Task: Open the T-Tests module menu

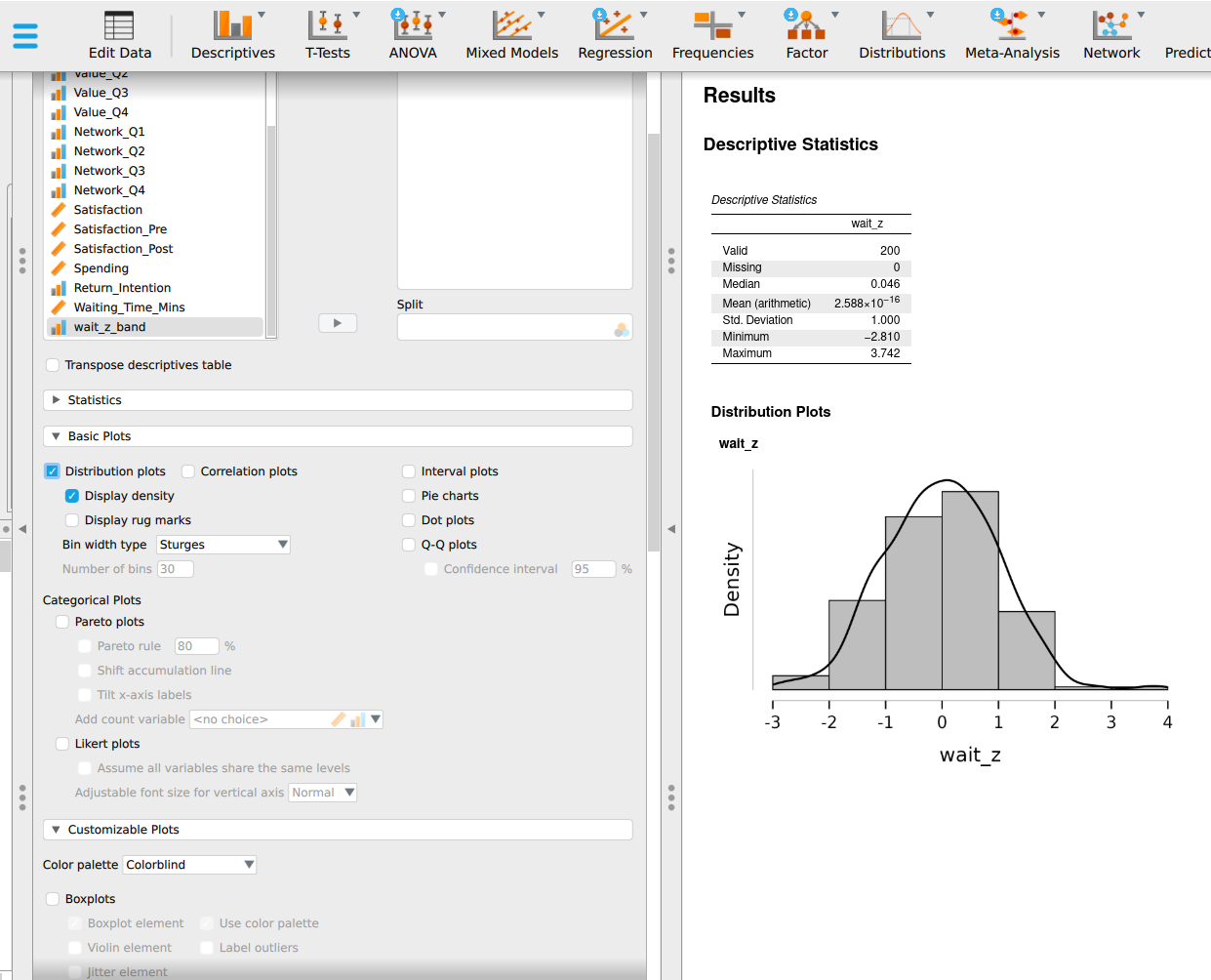Action: coord(329,35)
